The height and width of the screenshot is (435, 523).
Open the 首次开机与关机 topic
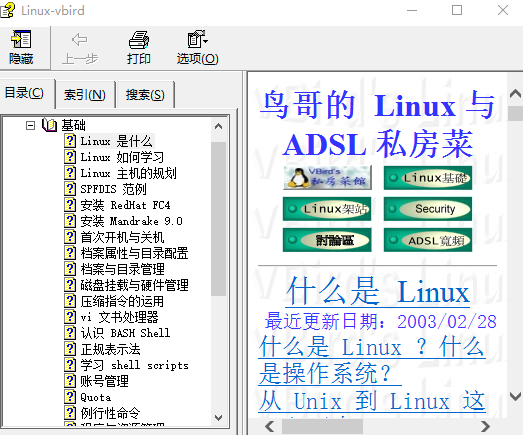122,237
